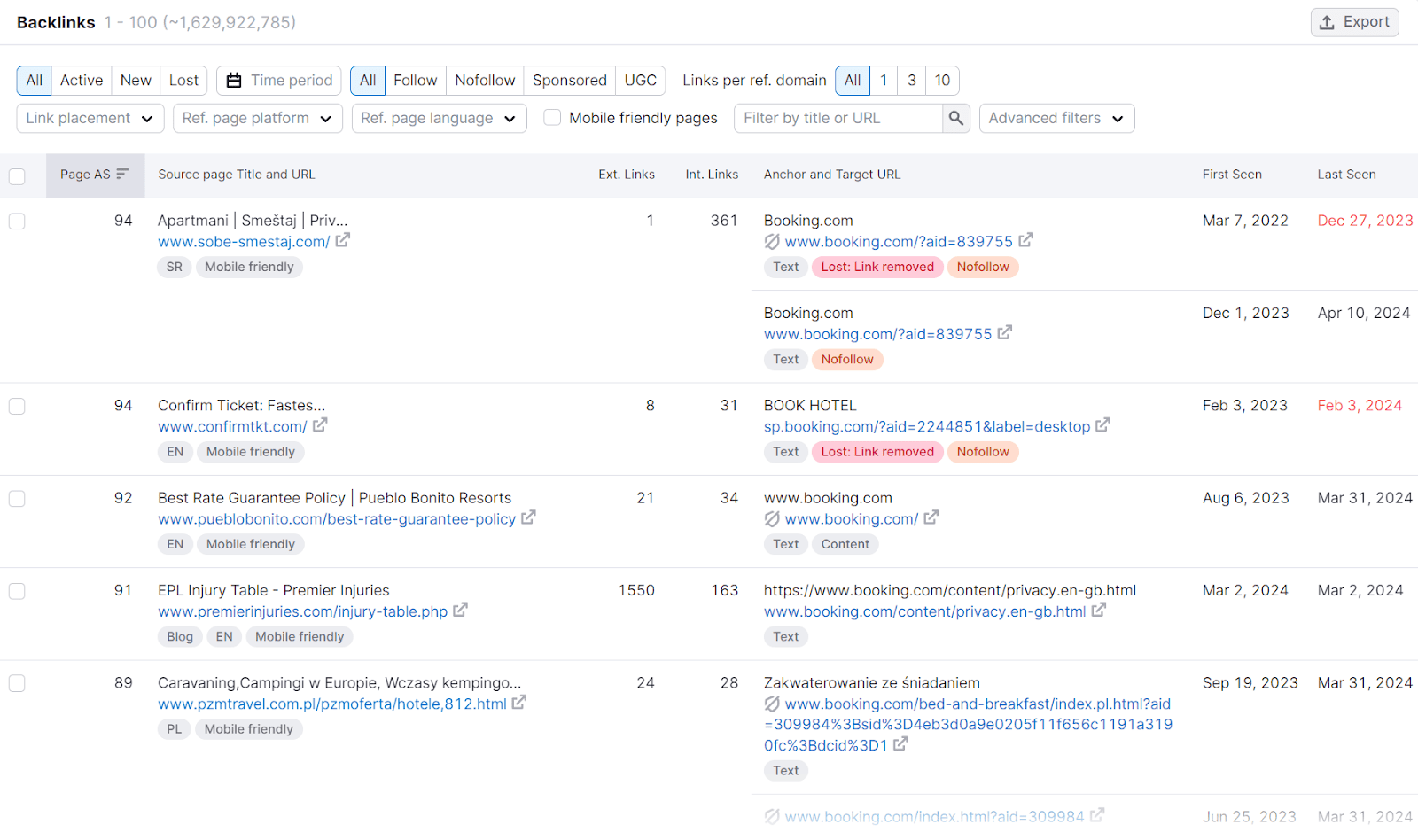Enable Mobile friendly pages checkbox
The height and width of the screenshot is (840, 1418).
(552, 117)
